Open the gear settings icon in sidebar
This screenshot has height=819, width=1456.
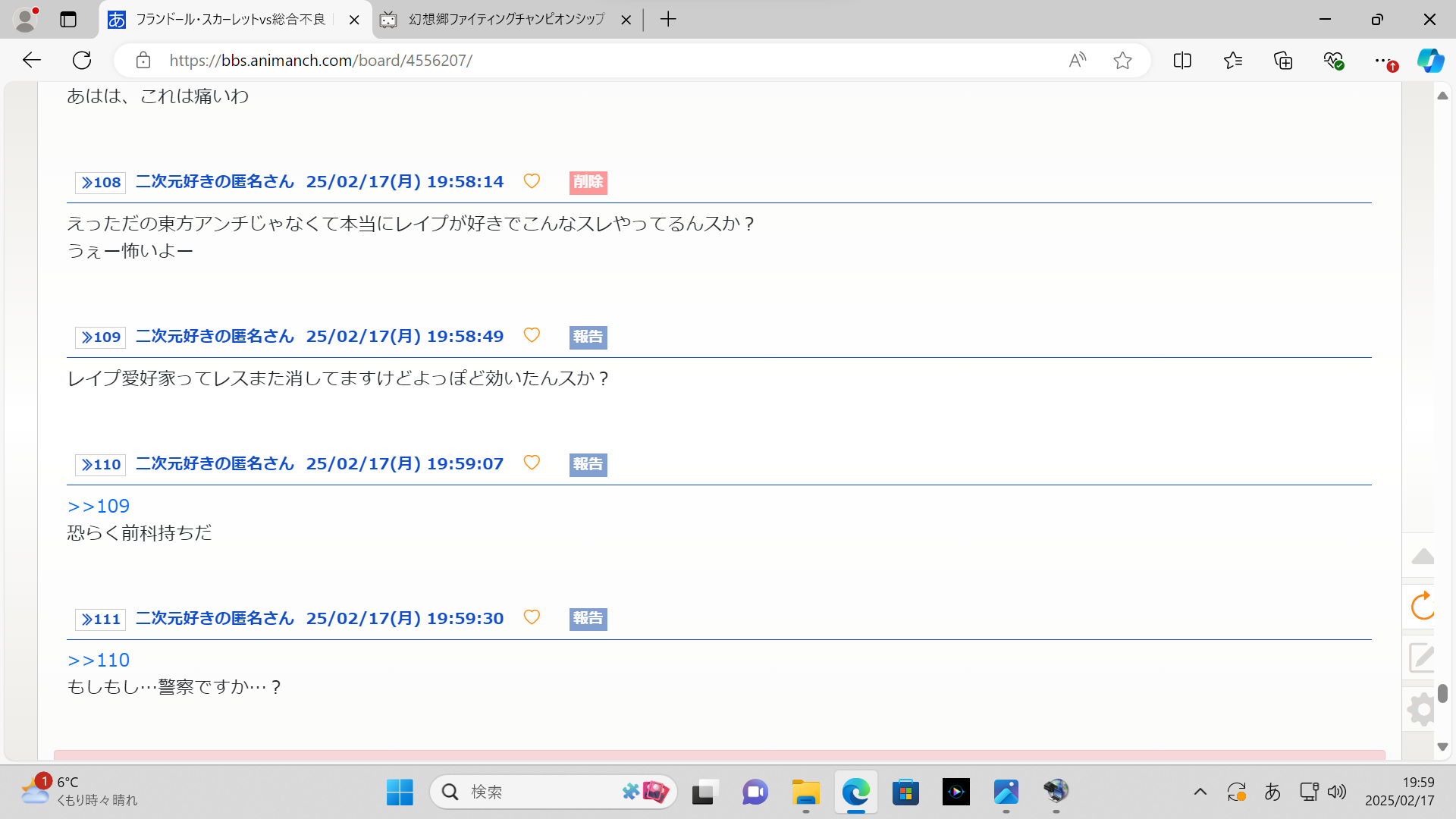pyautogui.click(x=1422, y=710)
